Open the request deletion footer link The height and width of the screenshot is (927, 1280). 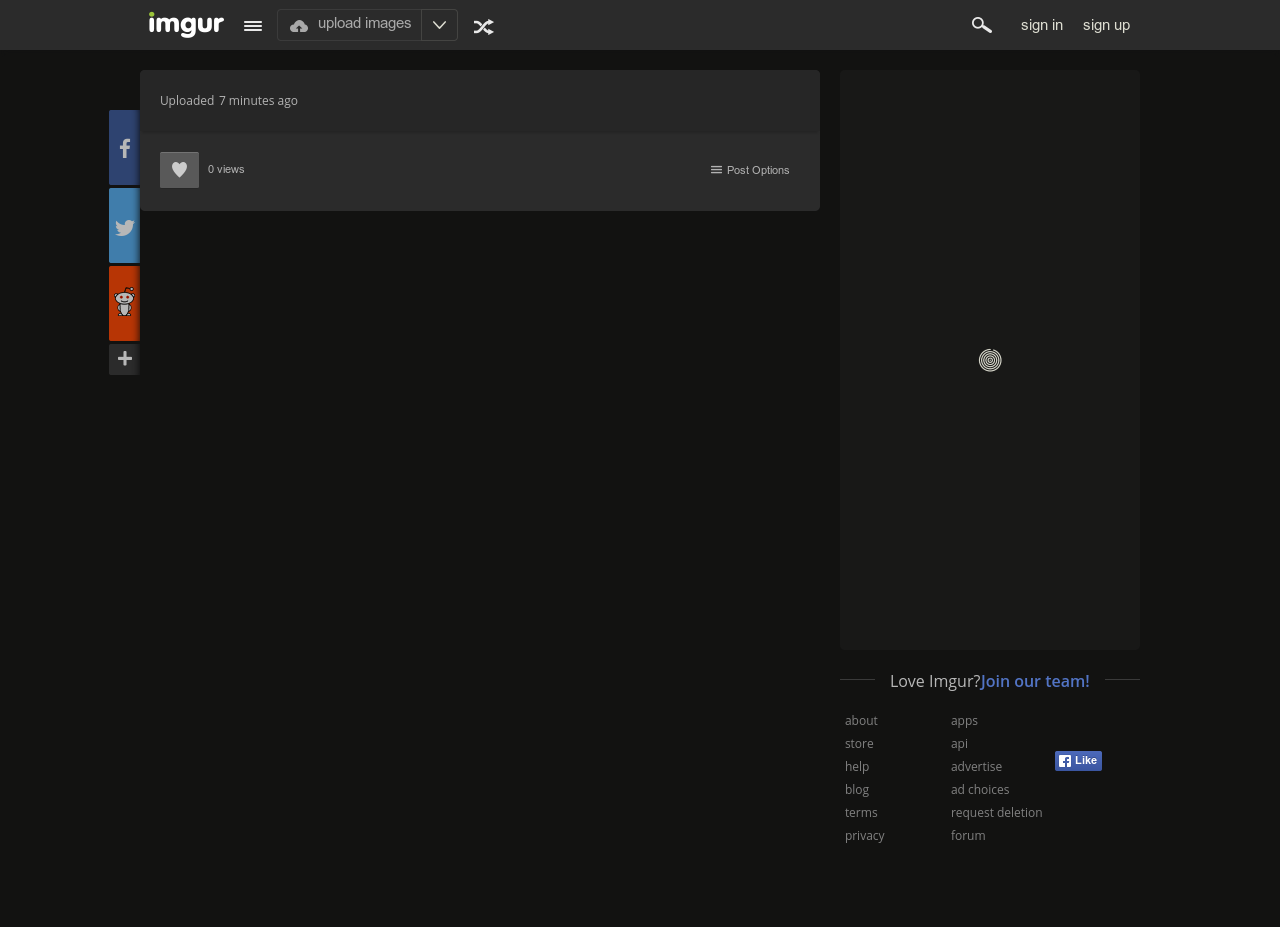tap(996, 813)
